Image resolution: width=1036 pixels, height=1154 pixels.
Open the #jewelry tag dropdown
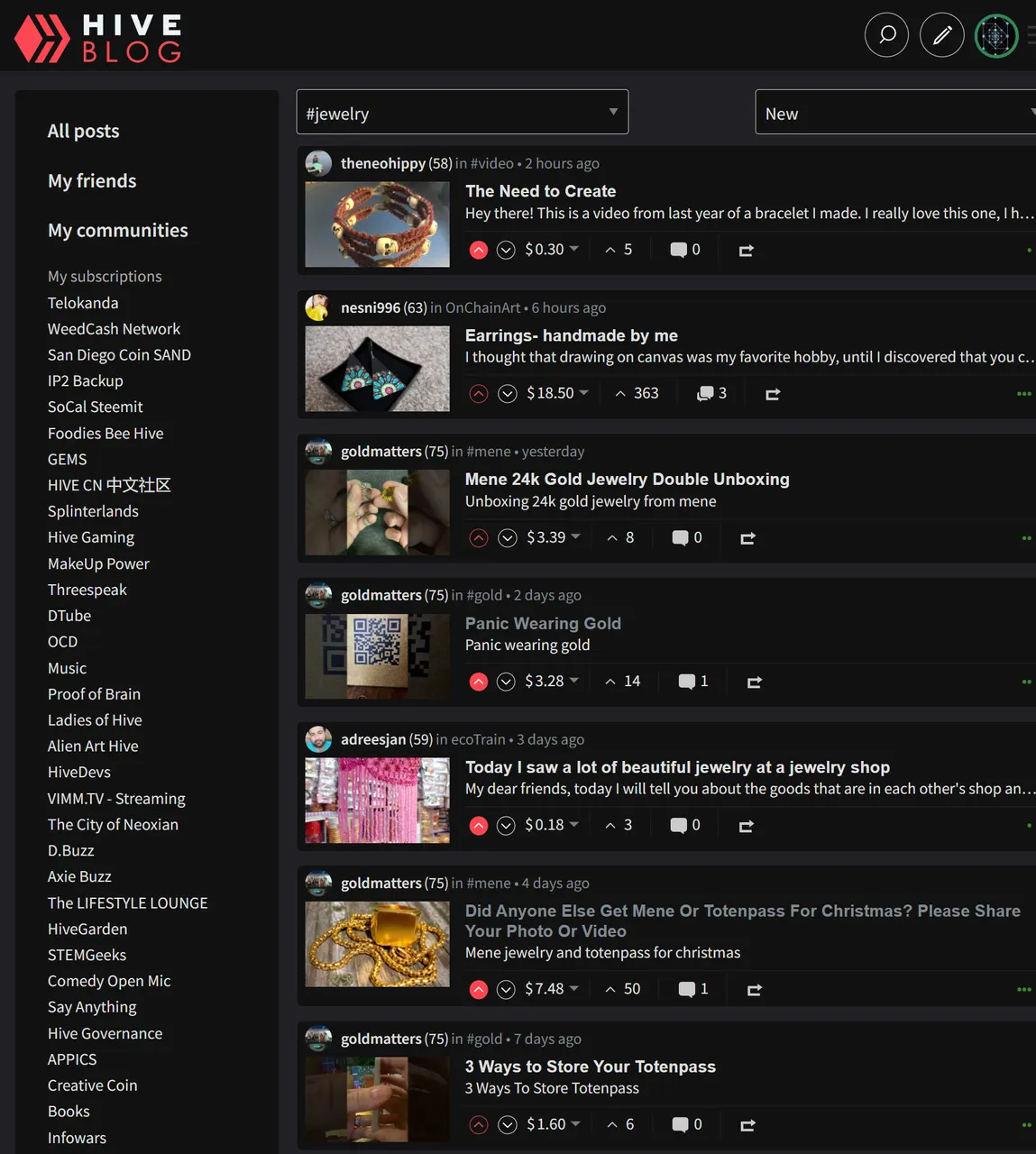pyautogui.click(x=463, y=113)
